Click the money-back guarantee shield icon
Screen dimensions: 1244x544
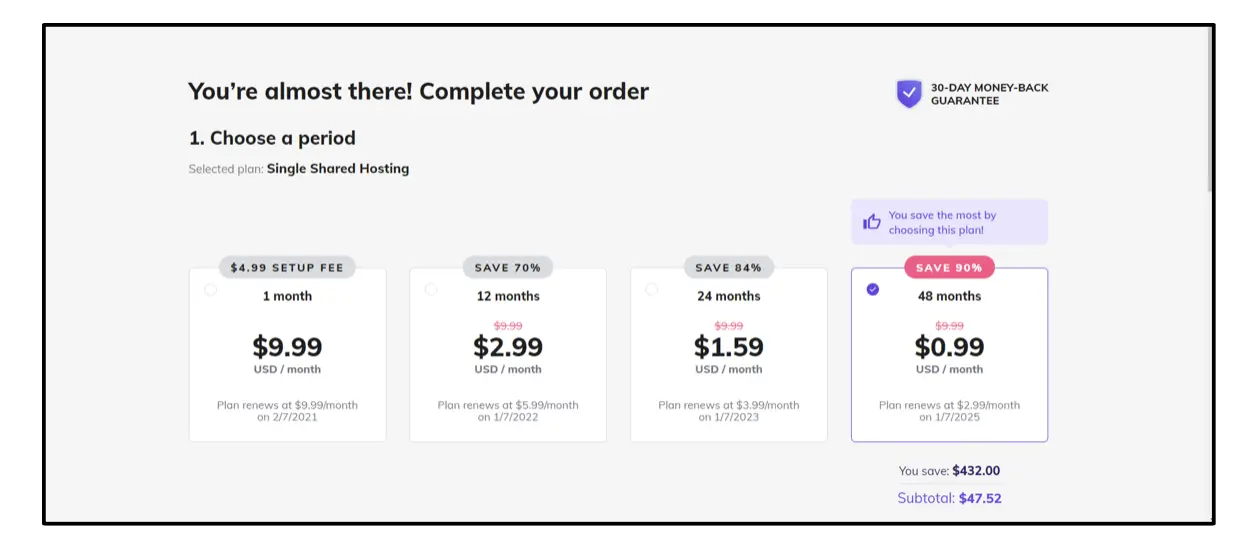tap(908, 94)
